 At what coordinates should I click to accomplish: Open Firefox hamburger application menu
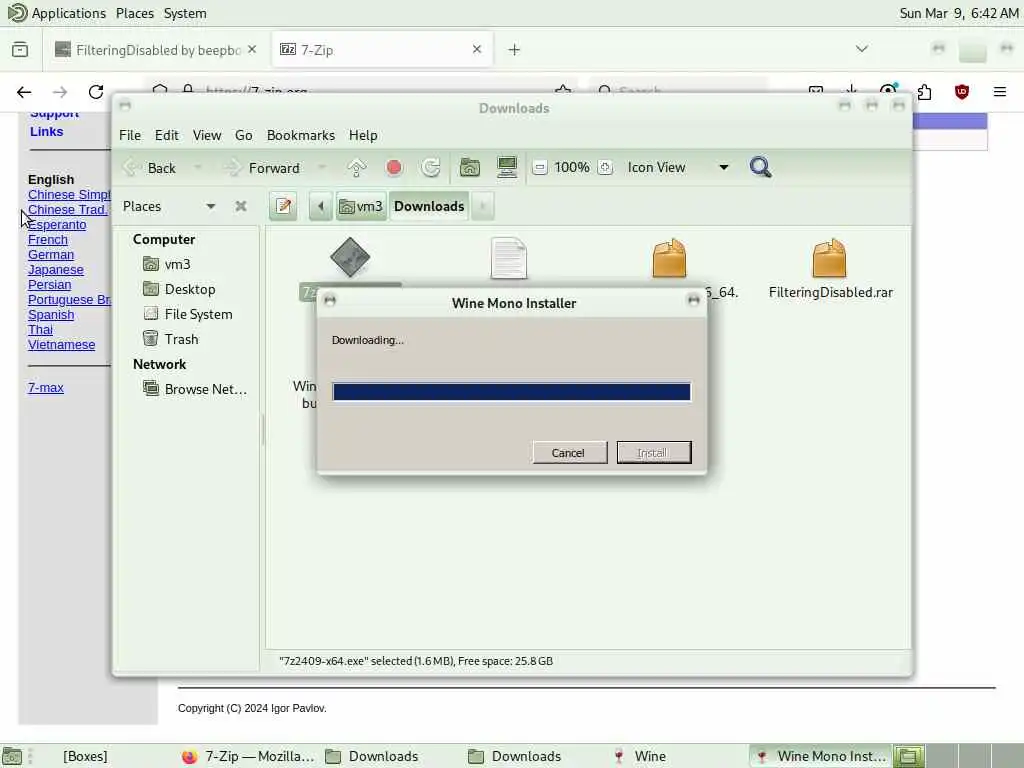click(x=1000, y=92)
